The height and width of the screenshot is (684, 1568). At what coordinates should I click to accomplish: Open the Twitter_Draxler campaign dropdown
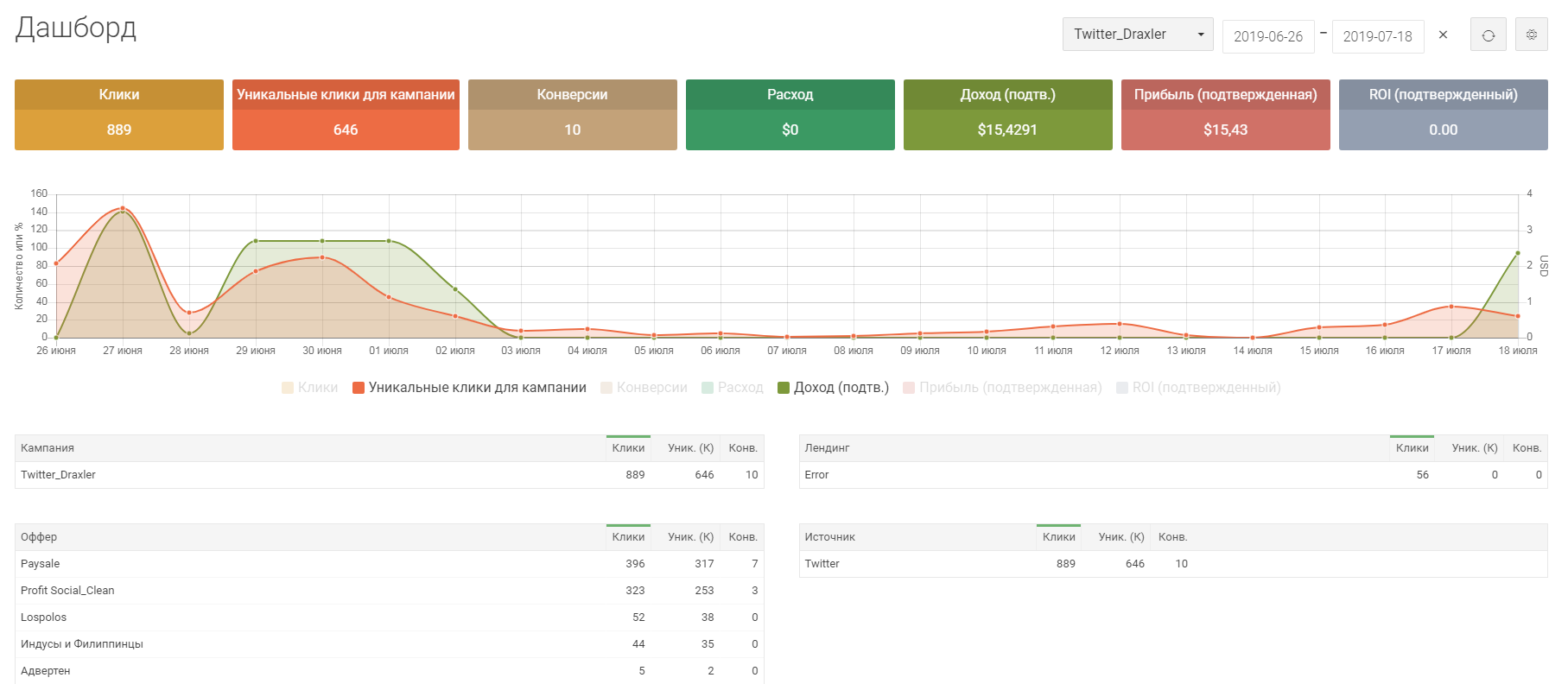pyautogui.click(x=1137, y=35)
